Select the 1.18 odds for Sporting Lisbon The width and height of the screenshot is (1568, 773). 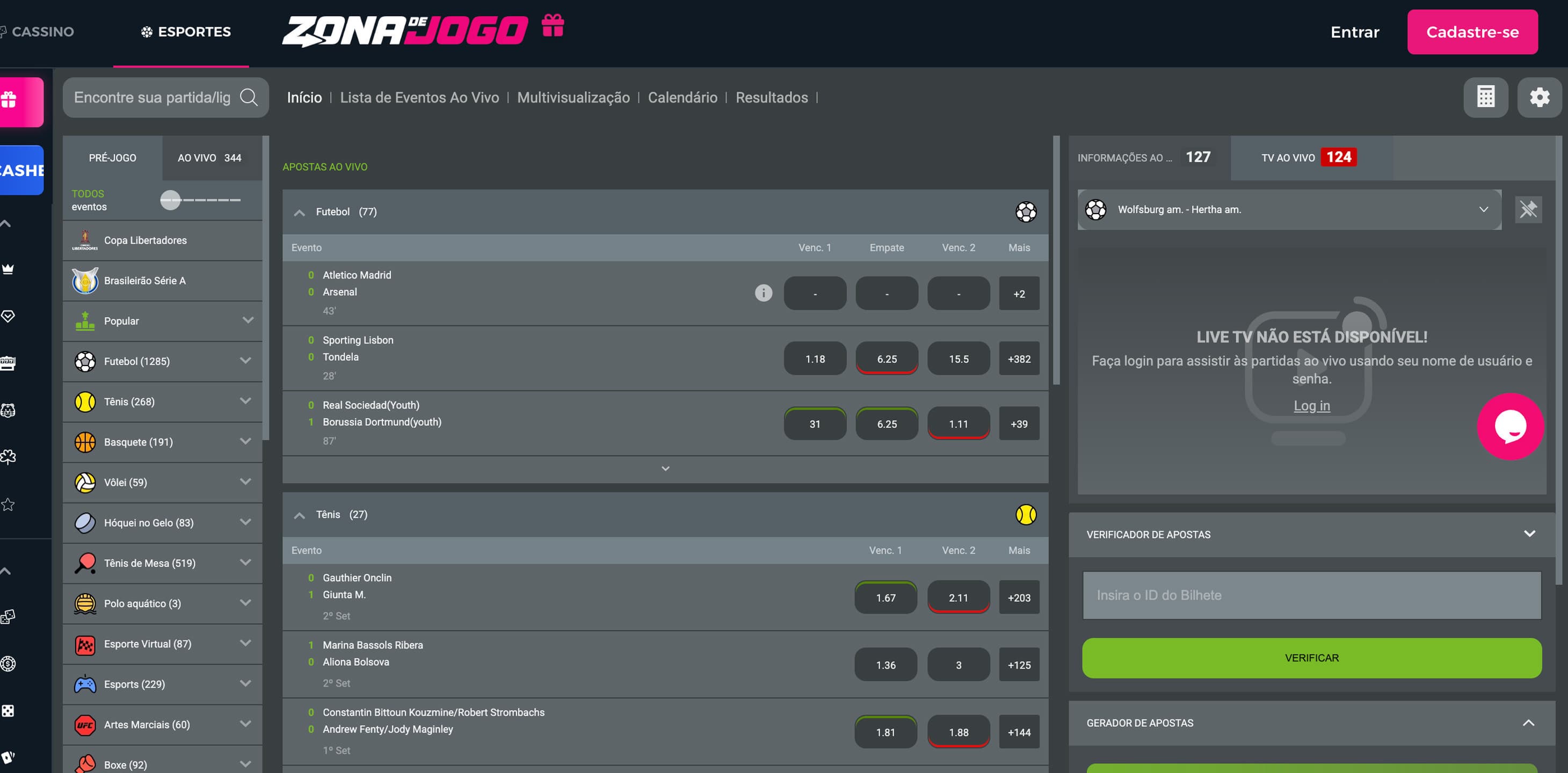[x=815, y=359]
